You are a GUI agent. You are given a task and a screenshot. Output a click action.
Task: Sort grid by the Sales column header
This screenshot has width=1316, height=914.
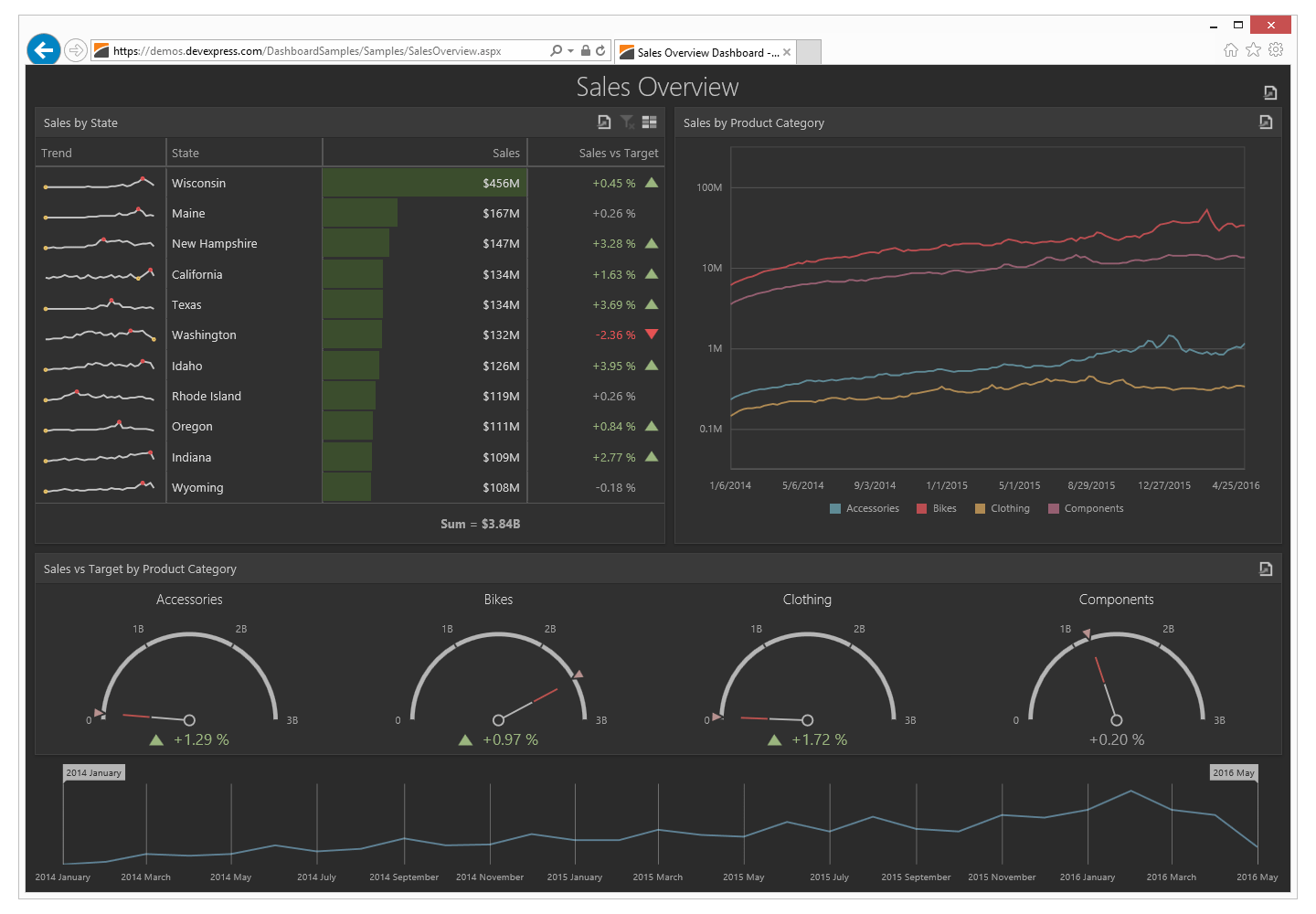coord(425,153)
